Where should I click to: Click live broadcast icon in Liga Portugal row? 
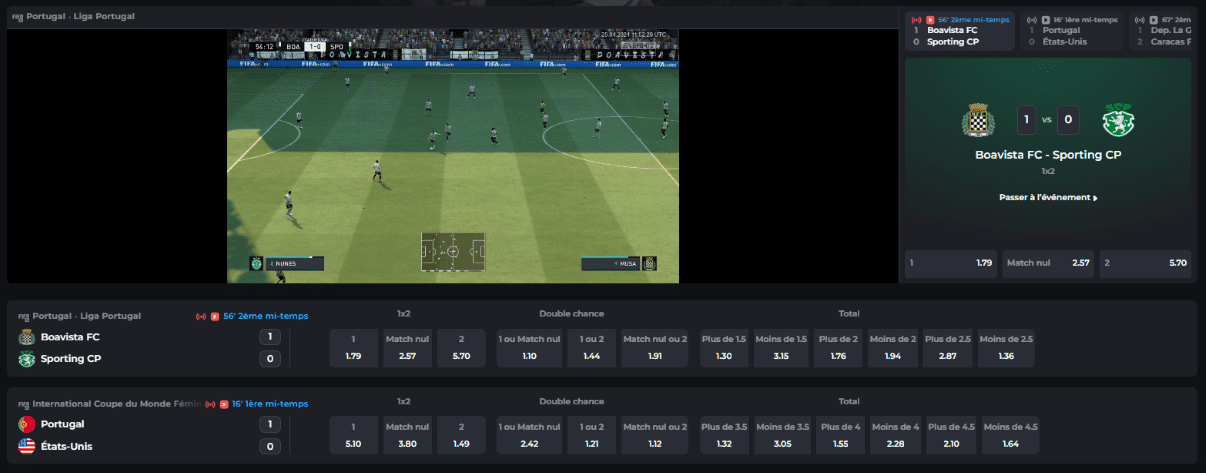click(201, 316)
